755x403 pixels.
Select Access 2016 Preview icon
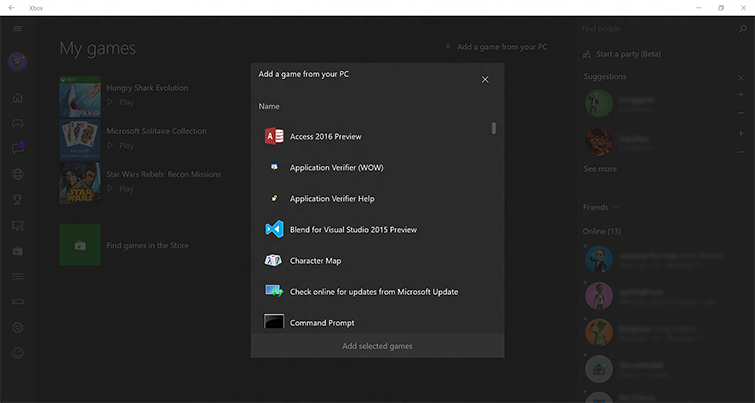274,136
